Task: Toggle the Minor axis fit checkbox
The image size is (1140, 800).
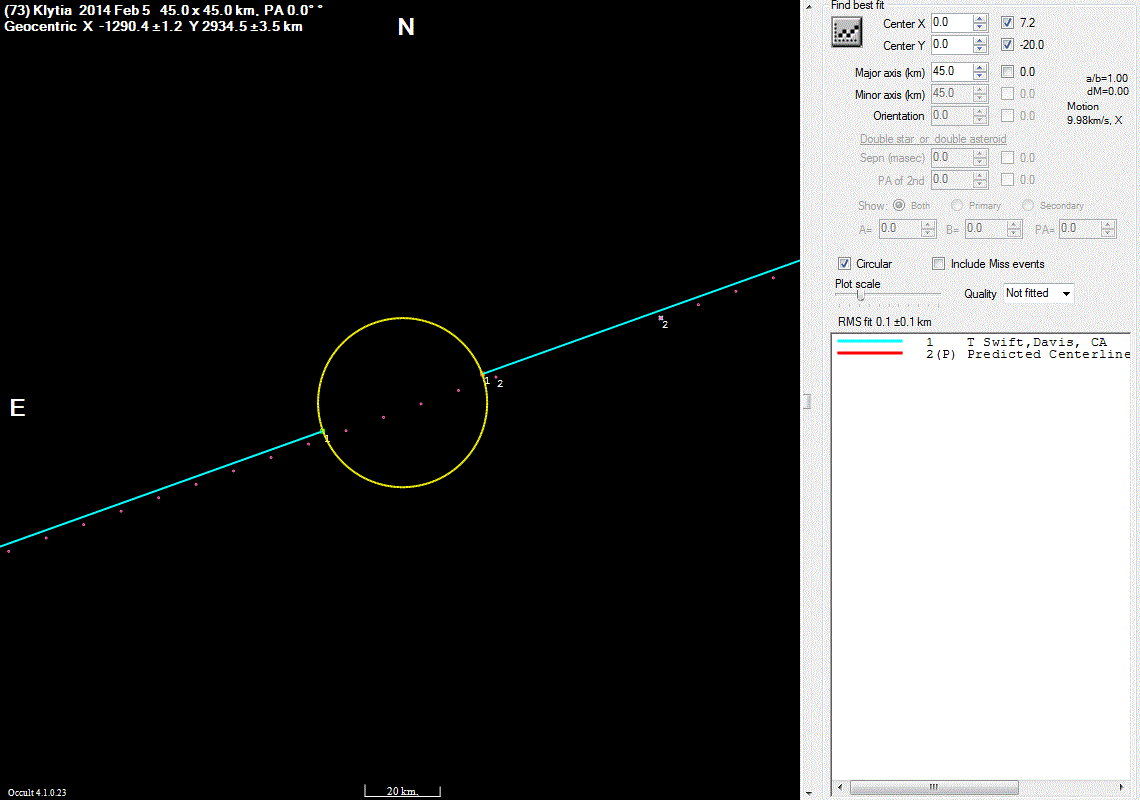Action: 1007,93
